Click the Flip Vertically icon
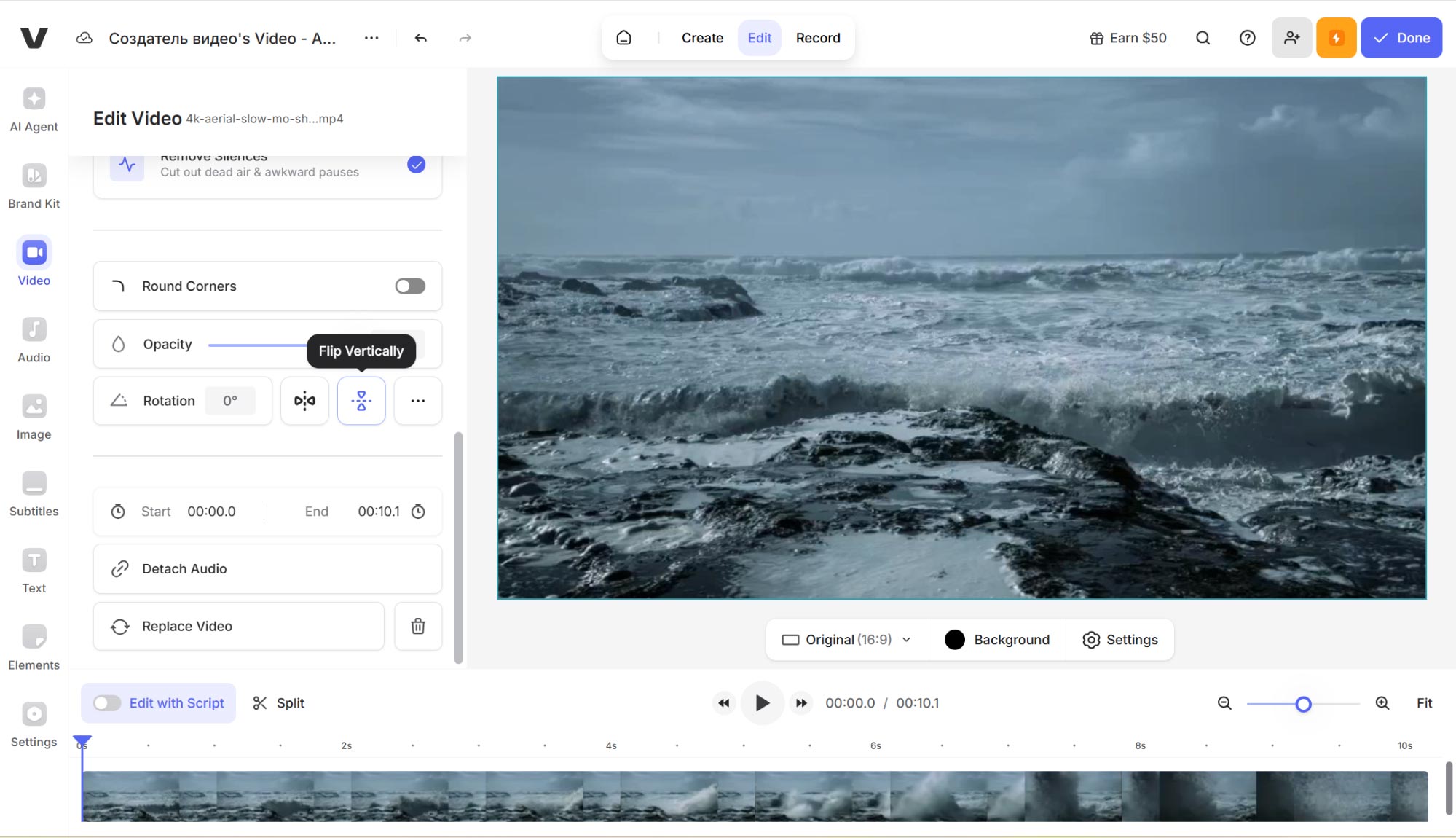Screen dimensions: 1456x838 click(x=361, y=401)
